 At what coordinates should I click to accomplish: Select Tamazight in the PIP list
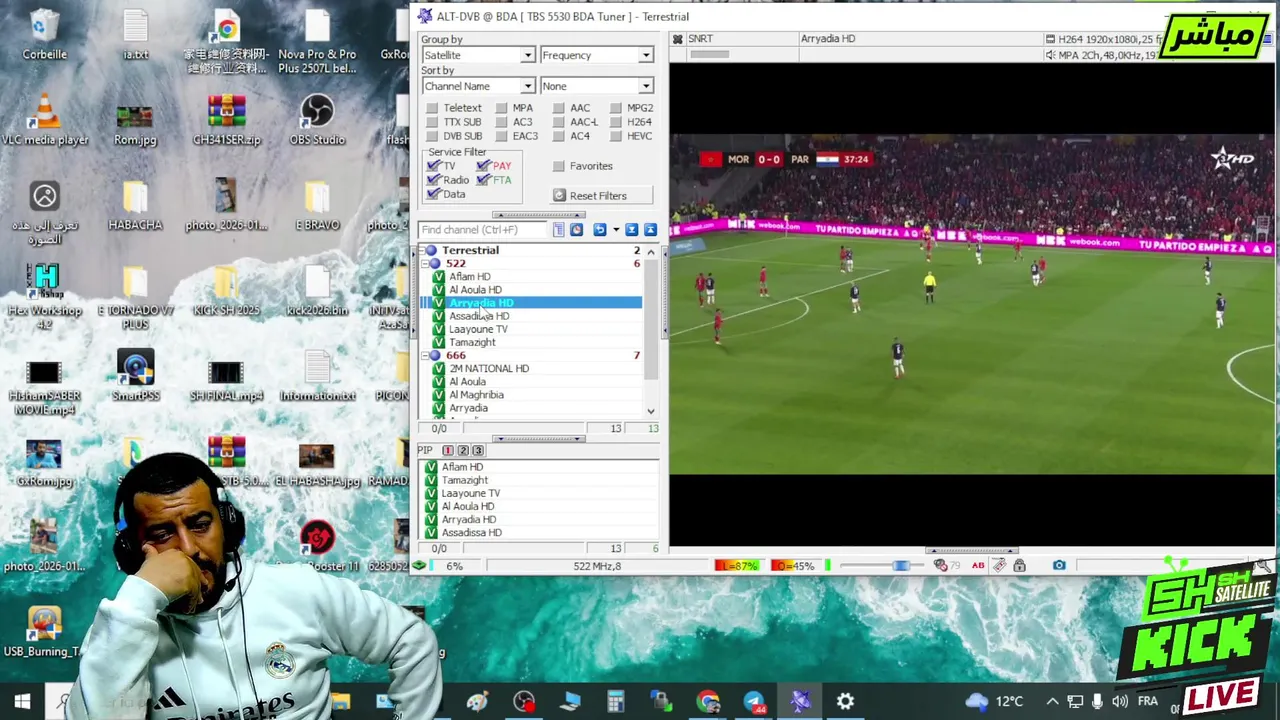465,480
